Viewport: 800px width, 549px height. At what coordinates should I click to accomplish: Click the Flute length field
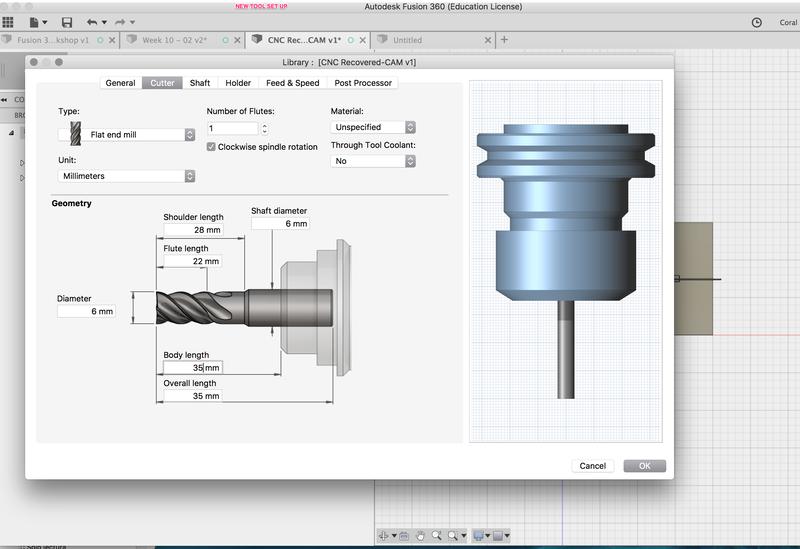(192, 261)
